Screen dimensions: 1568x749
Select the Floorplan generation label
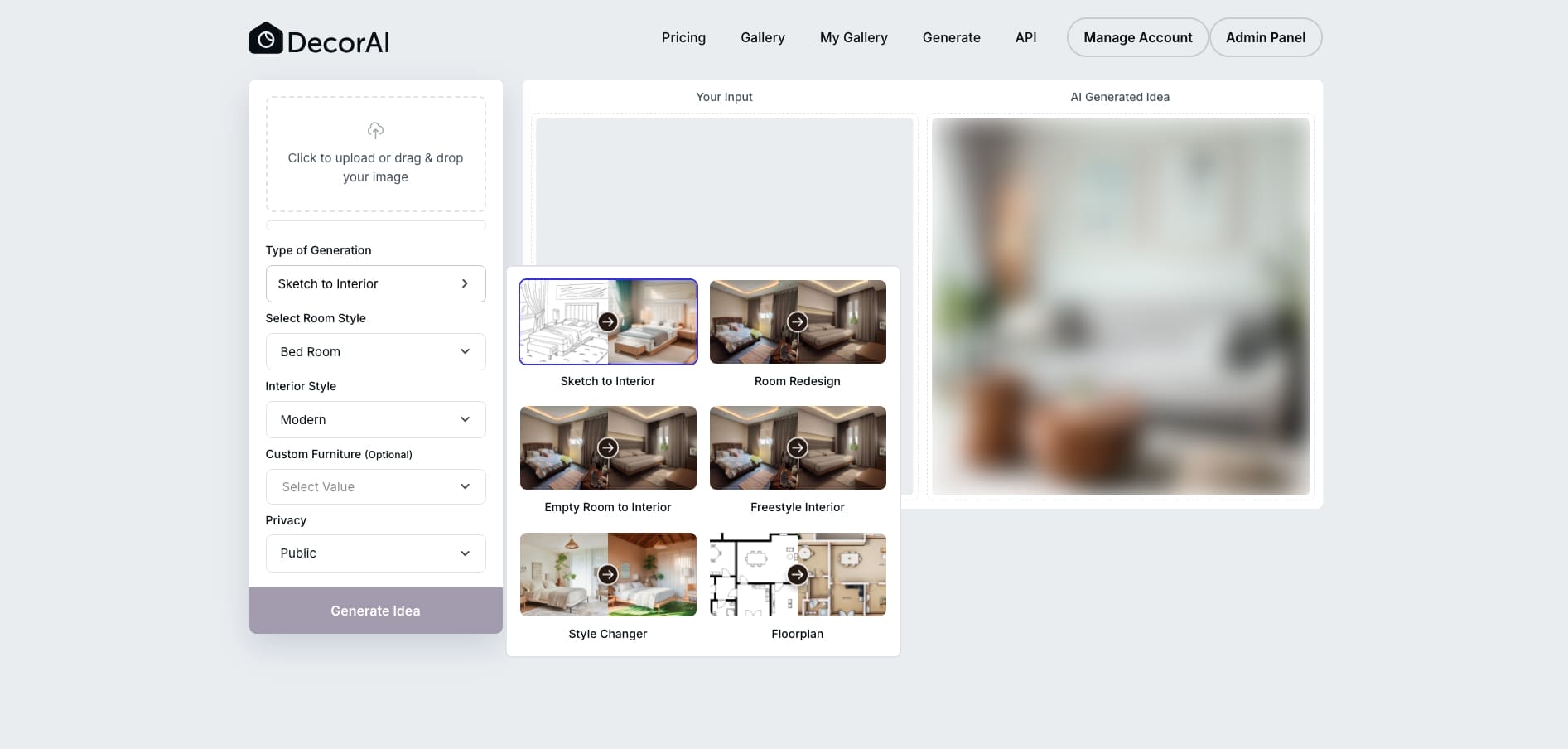(797, 634)
